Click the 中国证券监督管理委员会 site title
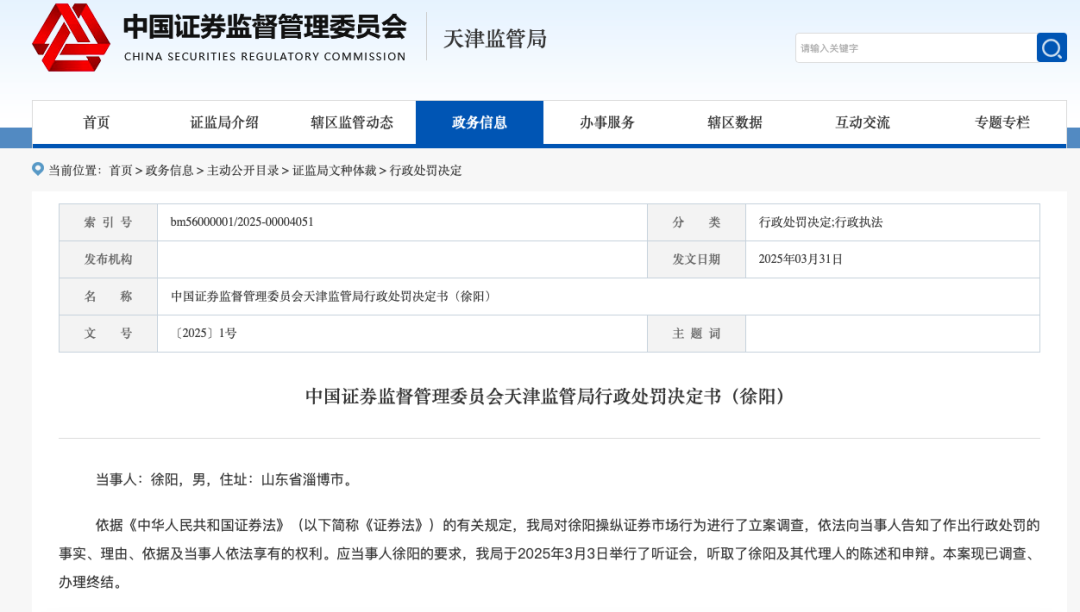The width and height of the screenshot is (1080, 612). pos(264,27)
